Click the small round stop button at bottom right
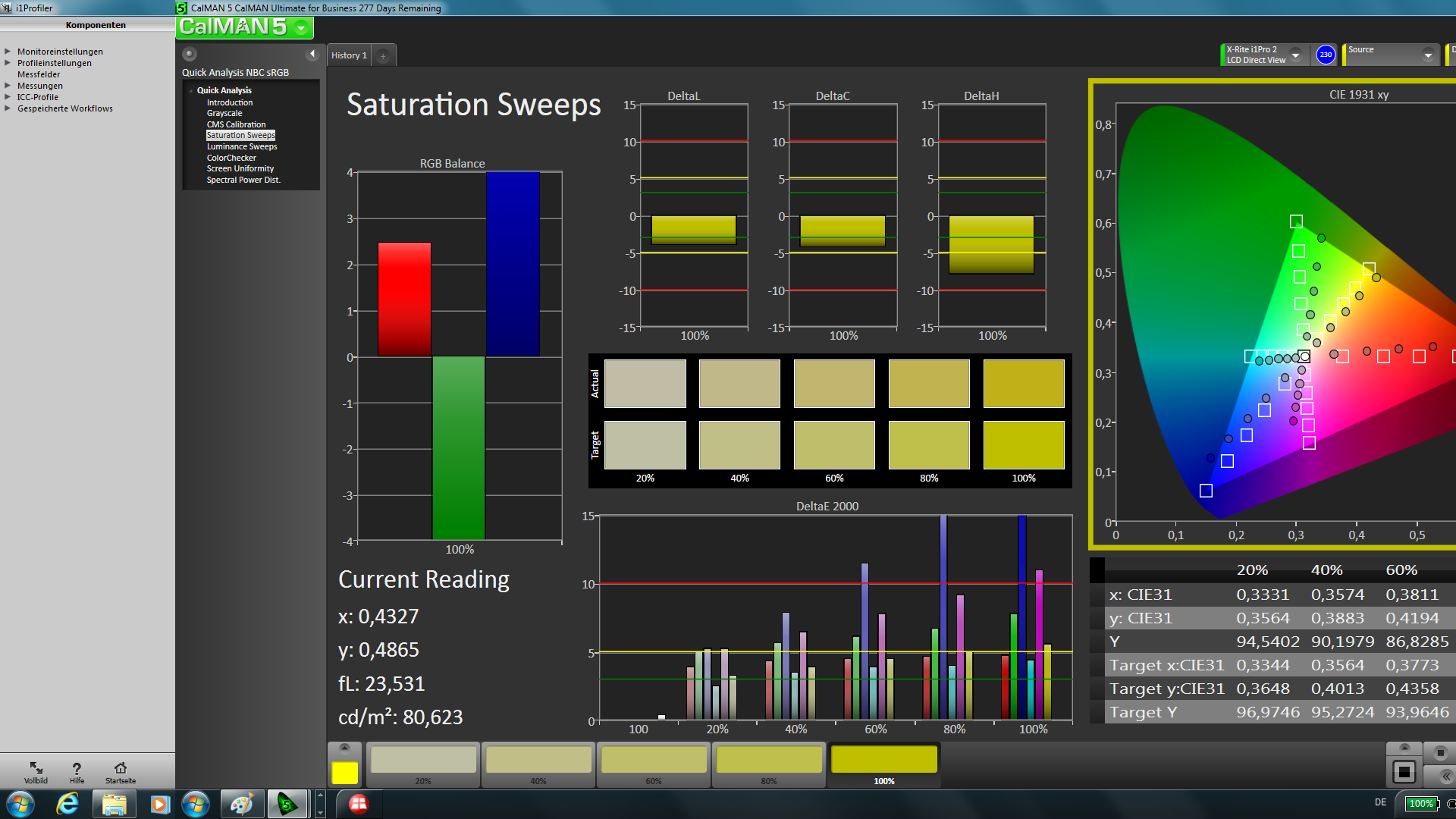This screenshot has height=819, width=1456. [1440, 752]
